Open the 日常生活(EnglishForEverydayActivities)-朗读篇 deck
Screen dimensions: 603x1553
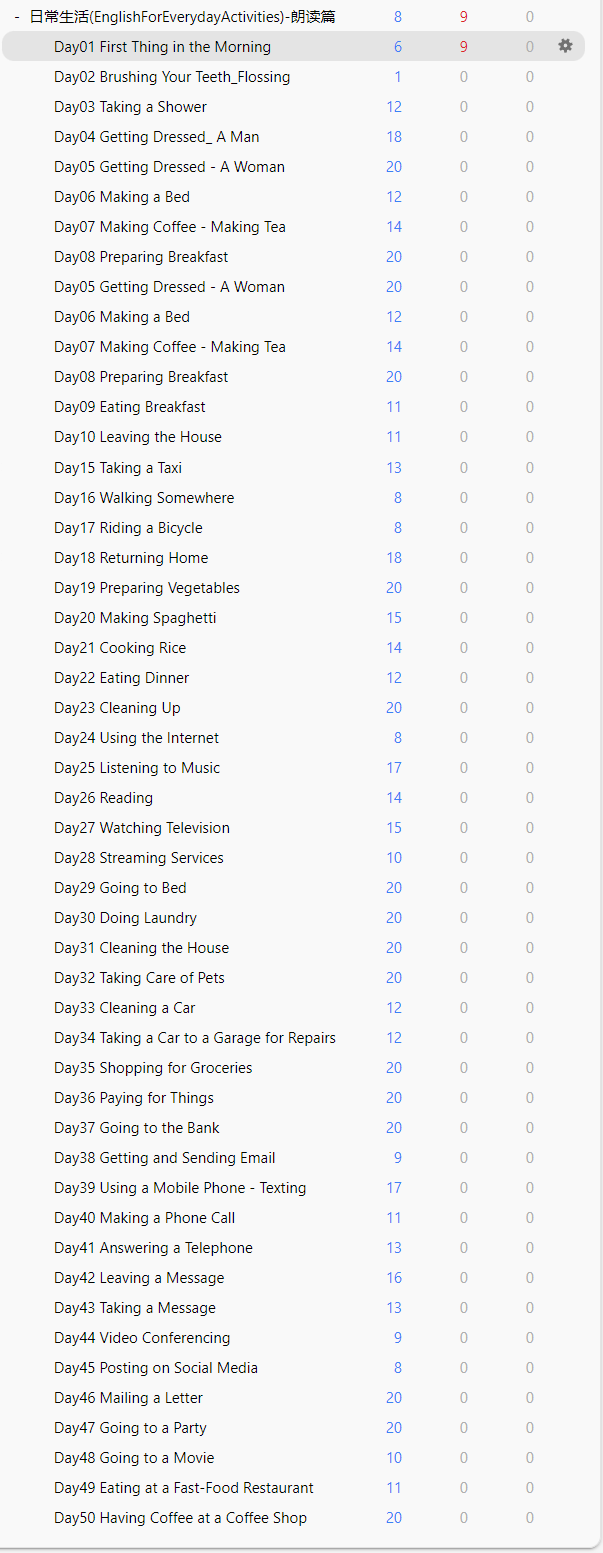182,17
